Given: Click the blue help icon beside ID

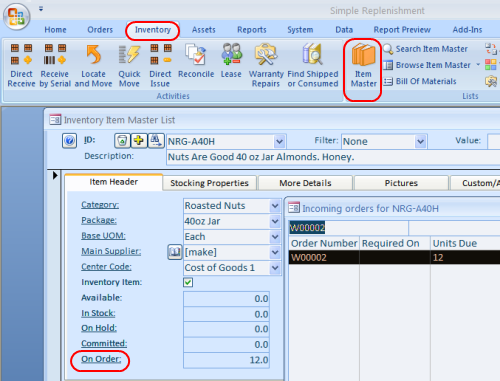Looking at the screenshot, I should (69, 141).
